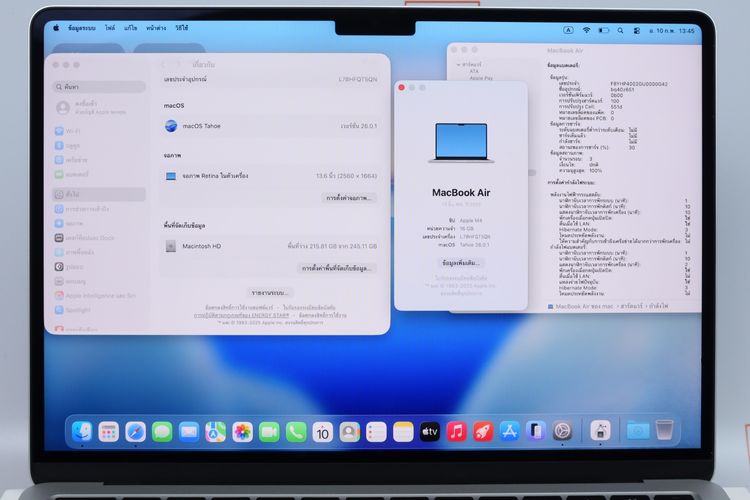Open Mail from the Dock
Viewport: 750px width, 500px height.
pos(189,432)
